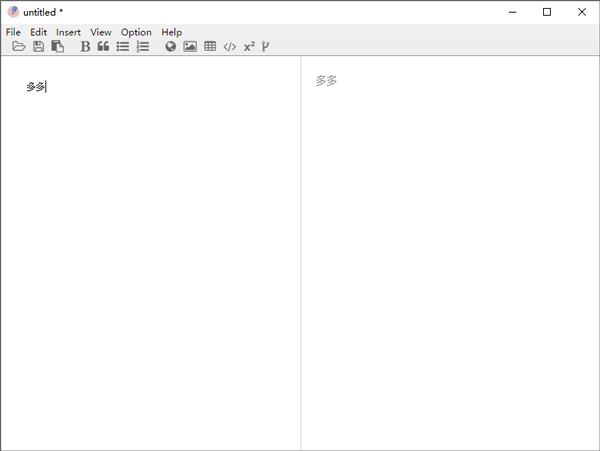
Task: Click the app logo in title bar
Action: tap(13, 12)
